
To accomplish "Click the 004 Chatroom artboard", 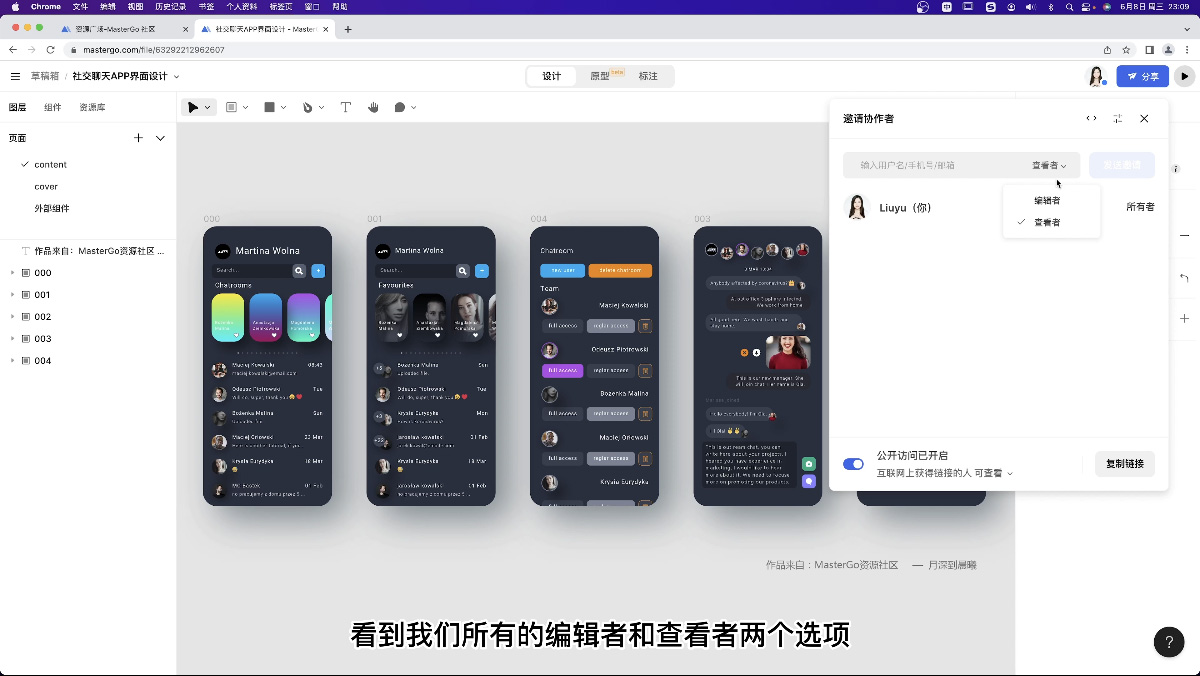I will point(594,366).
